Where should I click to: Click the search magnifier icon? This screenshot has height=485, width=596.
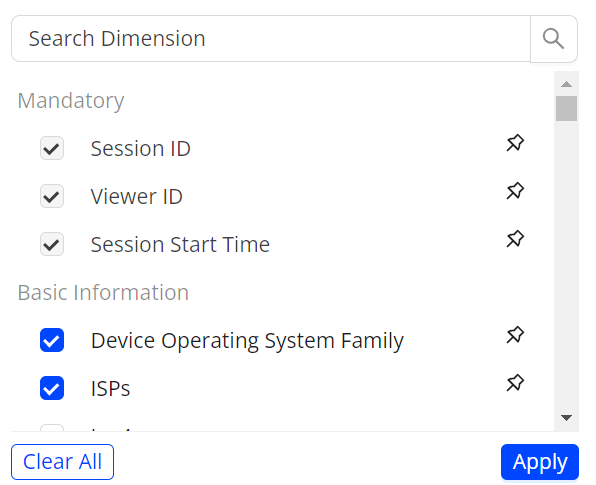(x=553, y=39)
